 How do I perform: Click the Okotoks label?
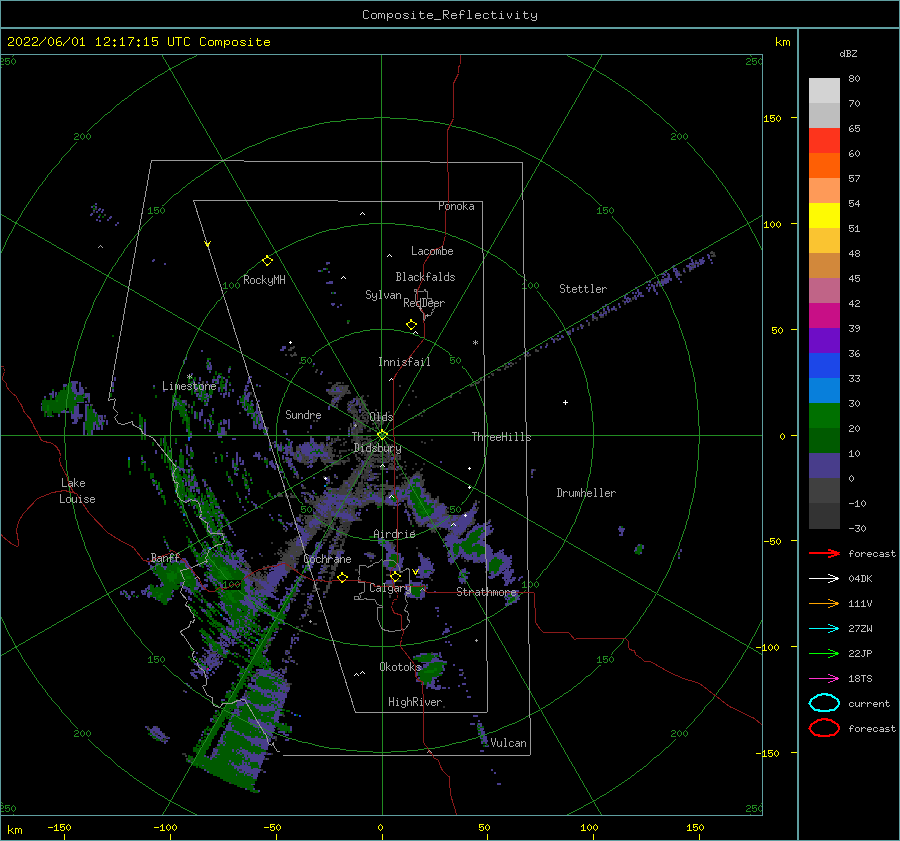(400, 666)
